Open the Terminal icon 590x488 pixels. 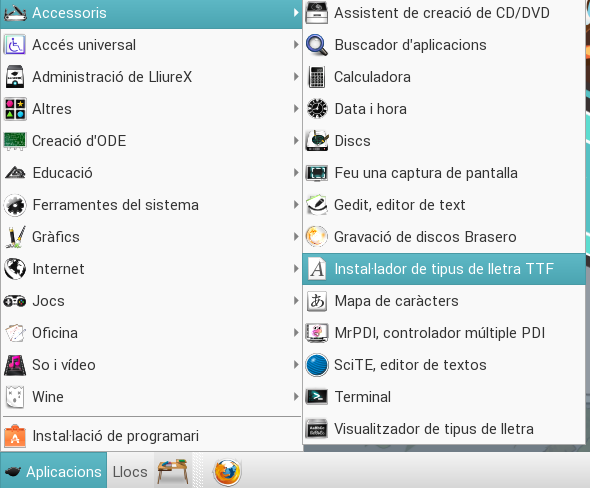click(x=316, y=397)
